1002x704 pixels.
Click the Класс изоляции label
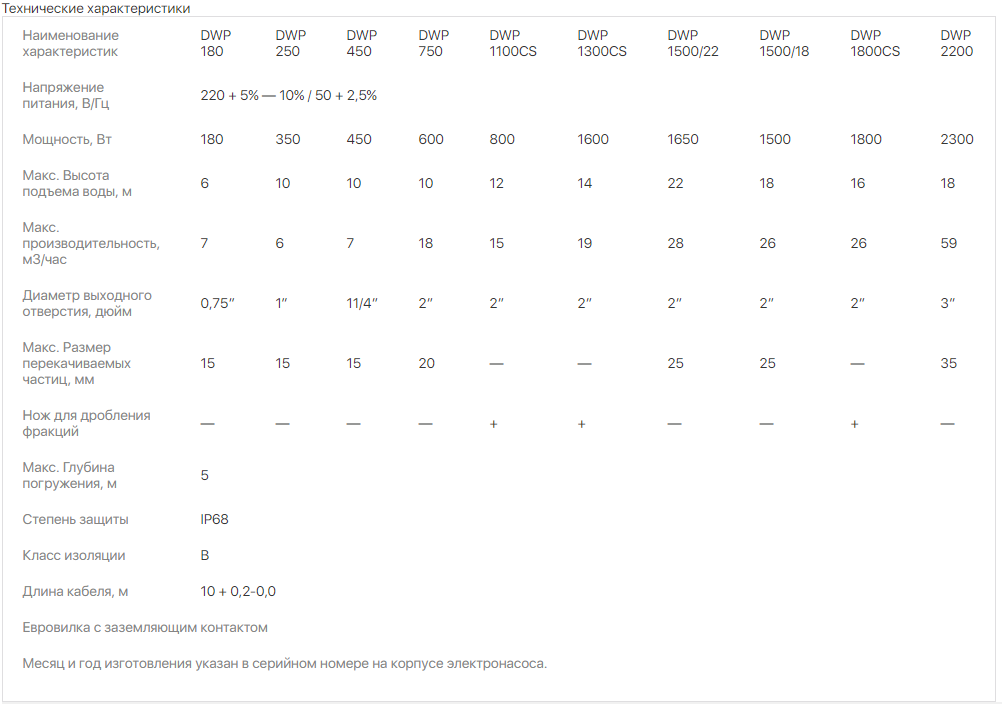click(73, 556)
